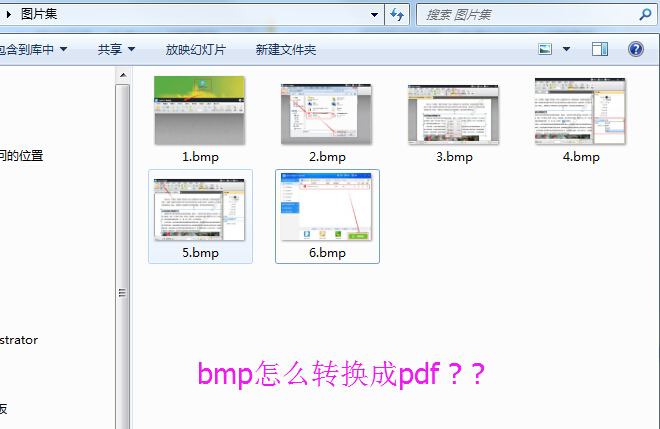The height and width of the screenshot is (429, 660).
Task: Open the address bar history dropdown
Action: [375, 14]
